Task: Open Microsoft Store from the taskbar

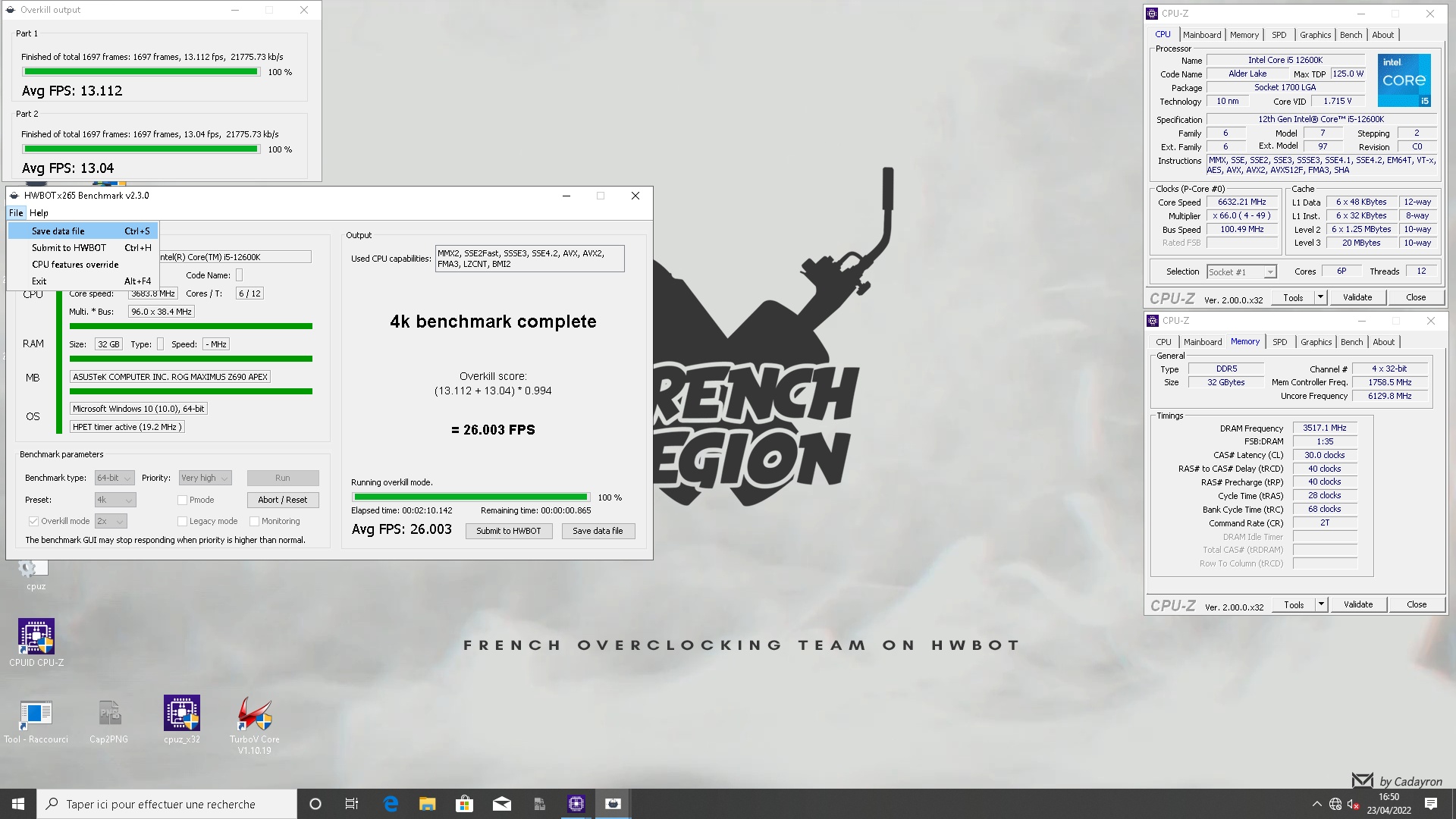Action: [x=464, y=804]
